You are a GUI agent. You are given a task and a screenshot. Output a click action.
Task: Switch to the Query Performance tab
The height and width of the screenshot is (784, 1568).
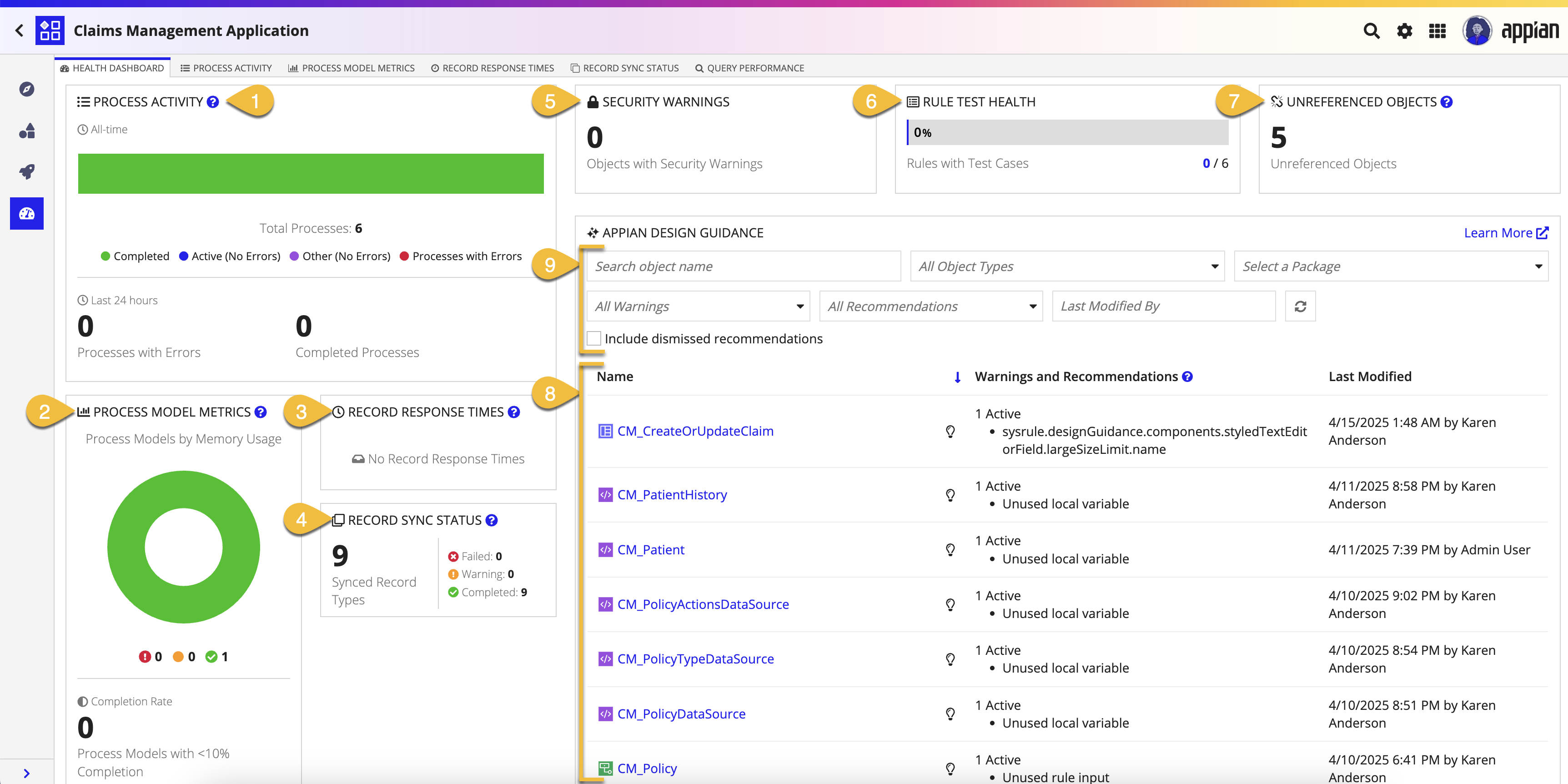(749, 68)
